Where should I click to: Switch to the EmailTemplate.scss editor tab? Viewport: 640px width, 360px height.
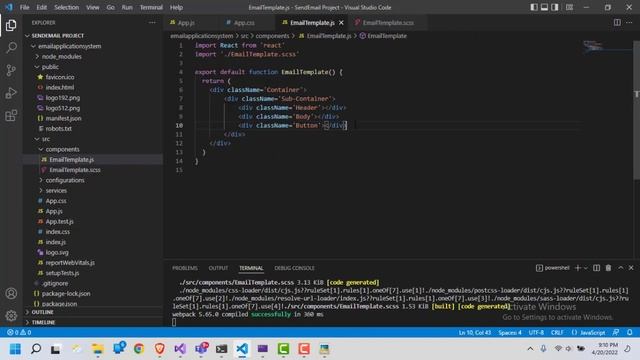(389, 23)
